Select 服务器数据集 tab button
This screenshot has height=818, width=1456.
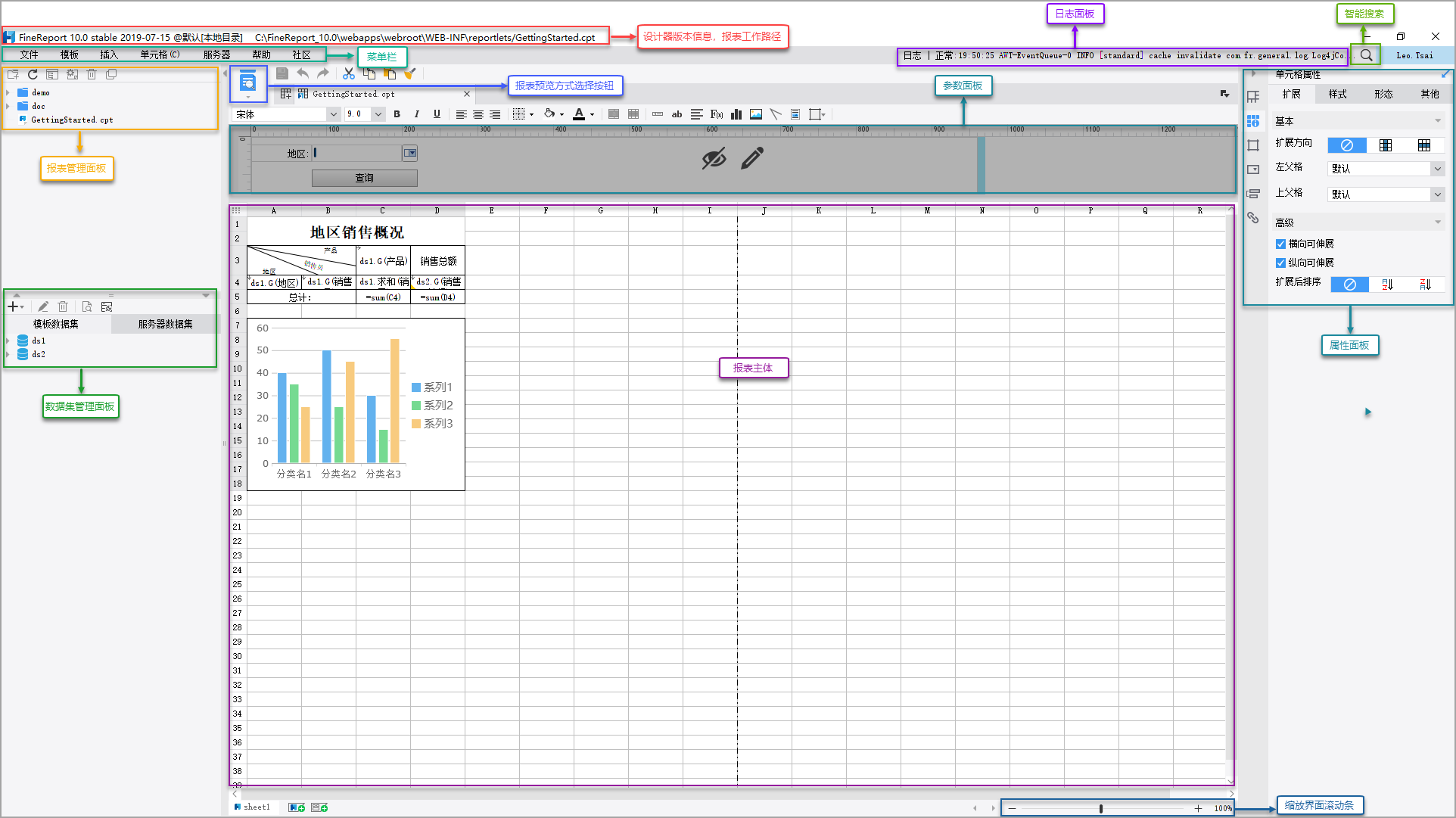click(x=165, y=324)
